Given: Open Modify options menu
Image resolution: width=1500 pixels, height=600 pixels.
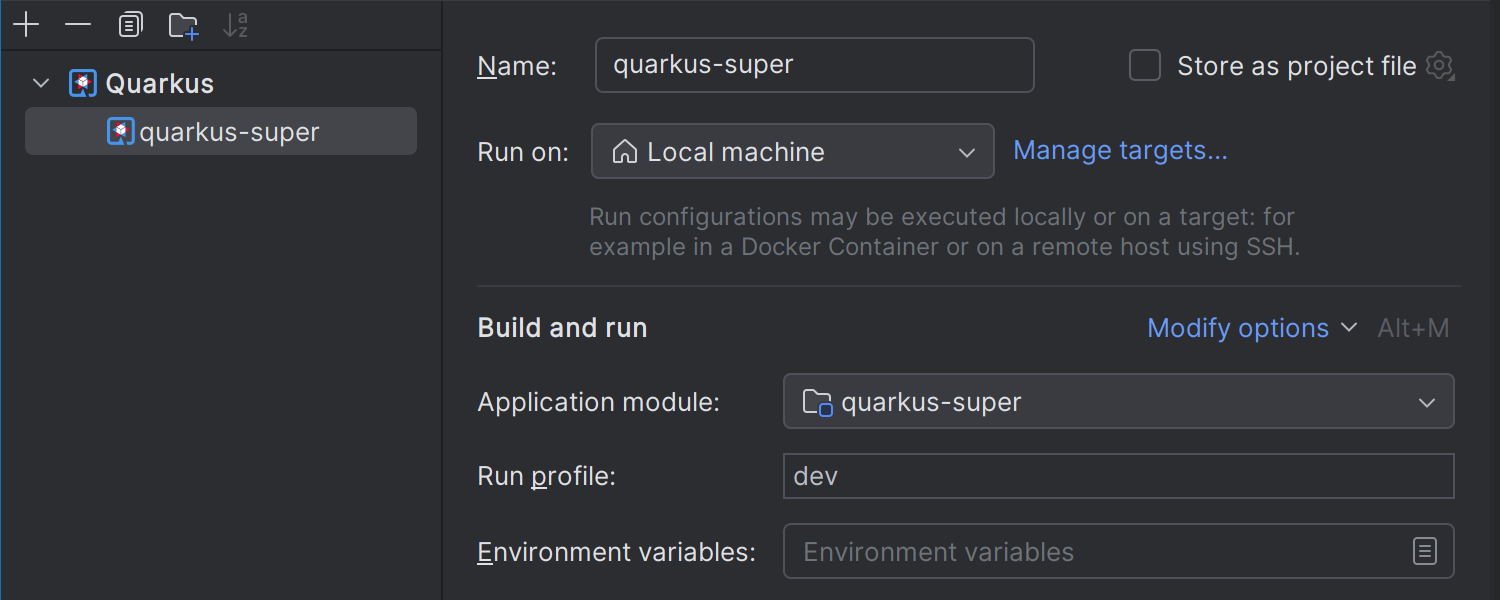Looking at the screenshot, I should 1252,328.
